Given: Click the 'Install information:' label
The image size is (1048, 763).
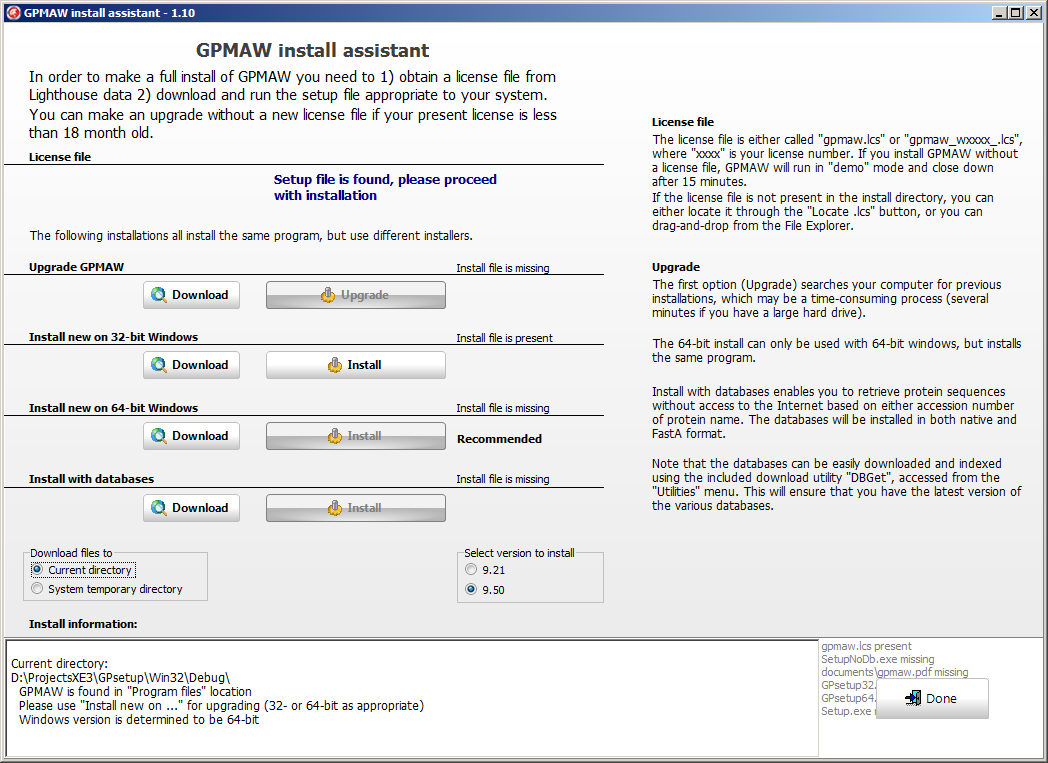Looking at the screenshot, I should pos(83,624).
